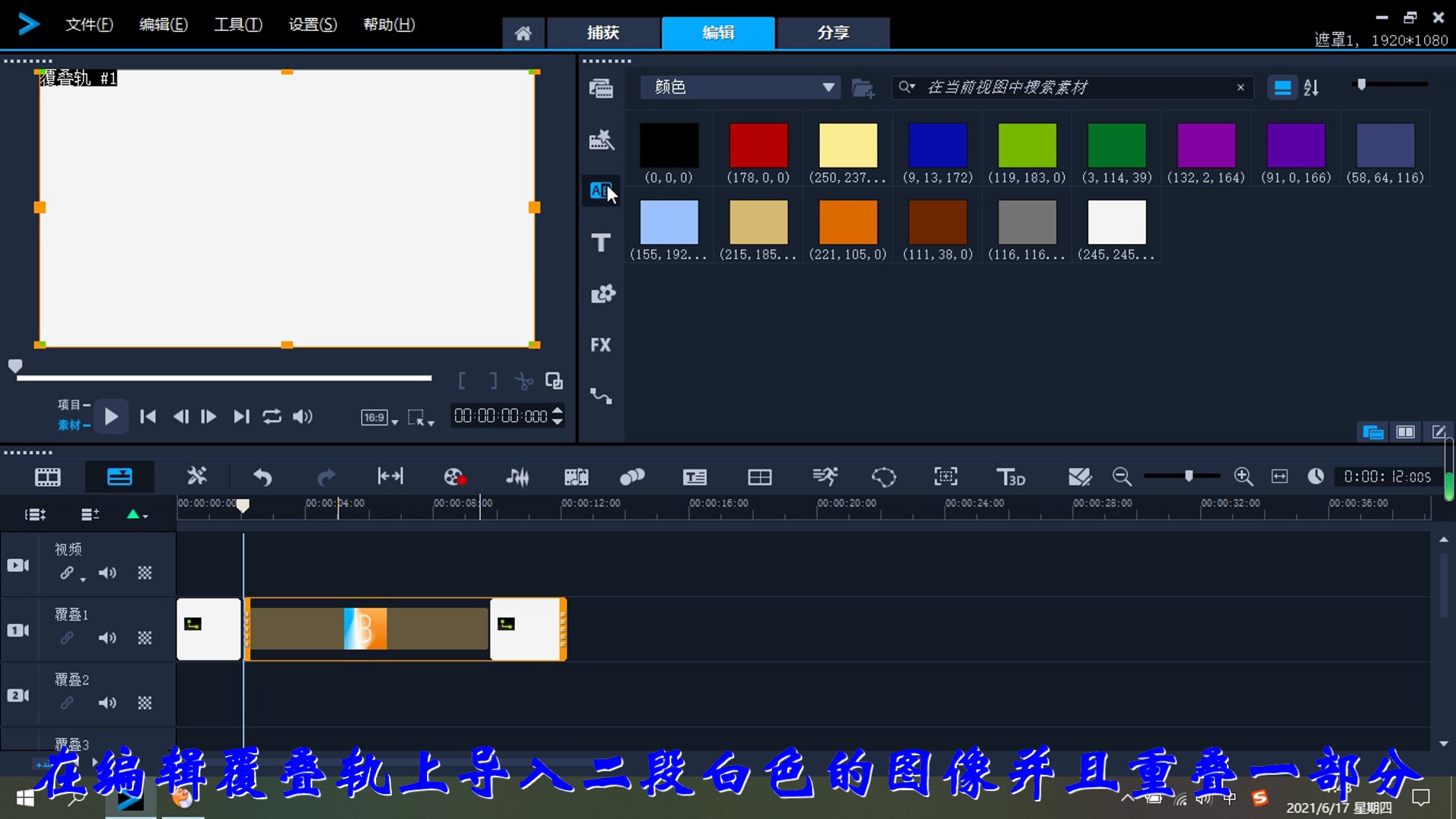Redo the last undone action
Screen dimensions: 1456x819
pos(326,477)
